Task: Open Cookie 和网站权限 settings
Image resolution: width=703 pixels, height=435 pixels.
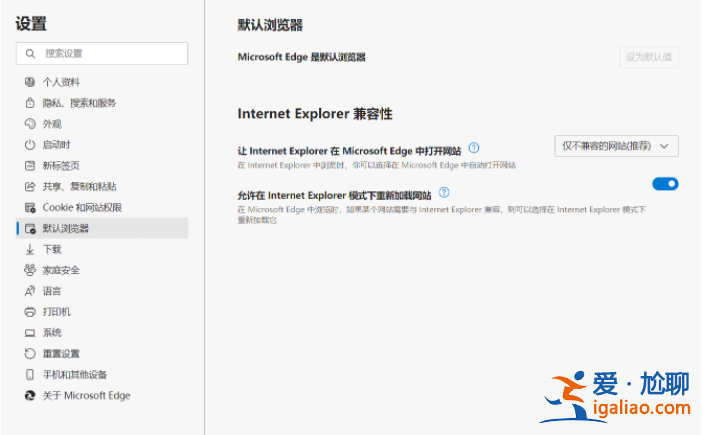Action: [x=102, y=208]
